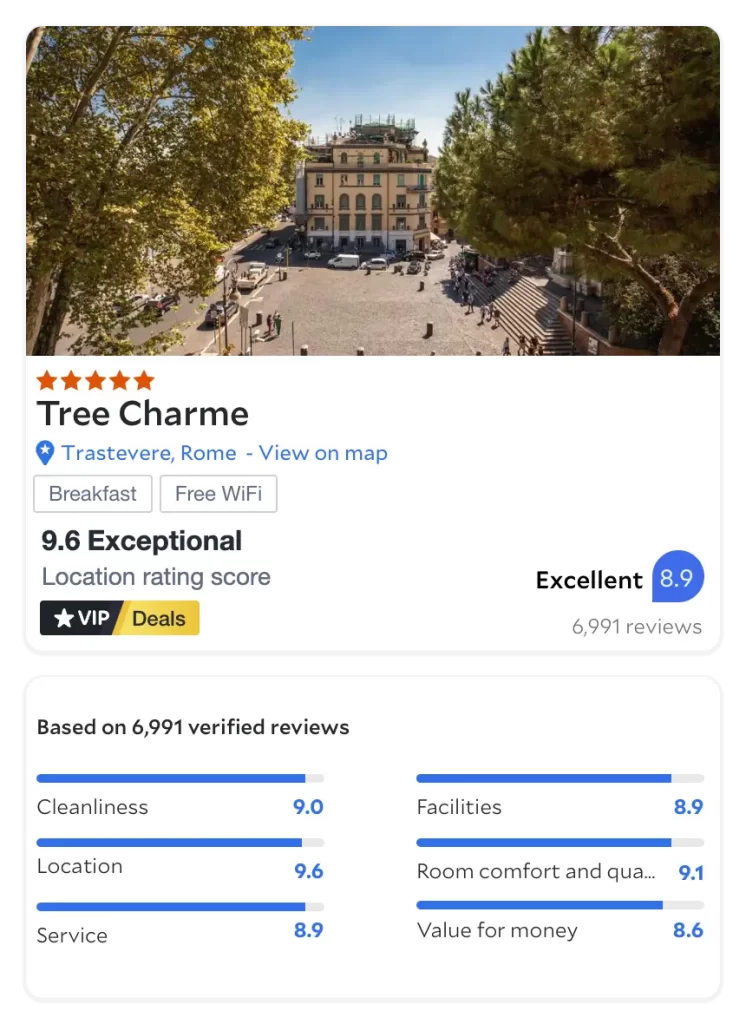Image resolution: width=746 pixels, height=1024 pixels.
Task: Click the Cleanliness rating bar
Action: coord(180,778)
